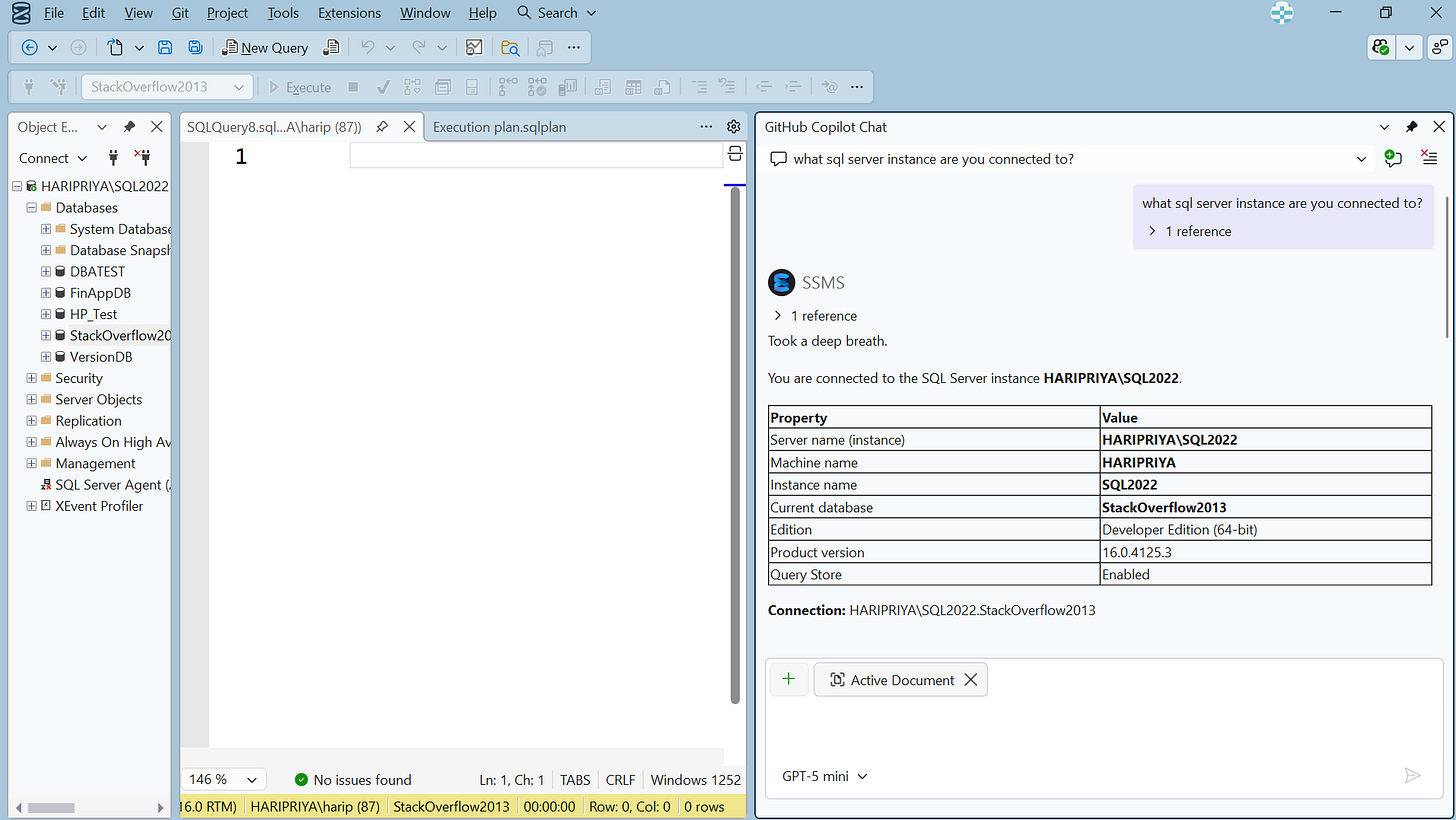Open the chat thread title dropdown
1456x820 pixels.
click(x=1361, y=159)
